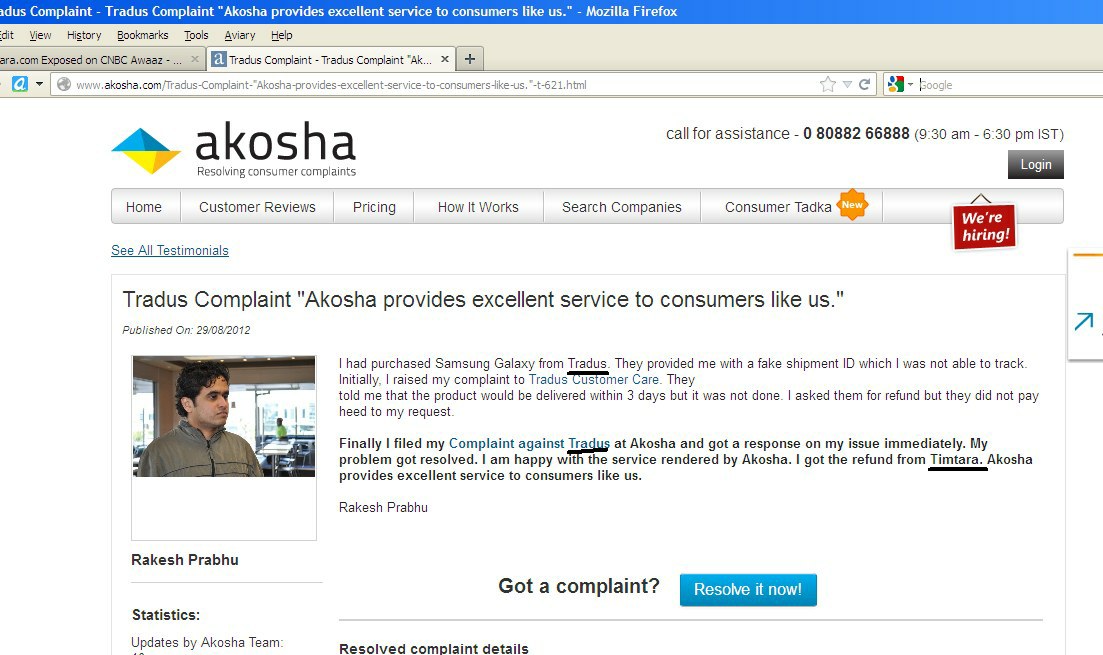The height and width of the screenshot is (655, 1103).
Task: Click the site identity globe icon
Action: (x=64, y=84)
